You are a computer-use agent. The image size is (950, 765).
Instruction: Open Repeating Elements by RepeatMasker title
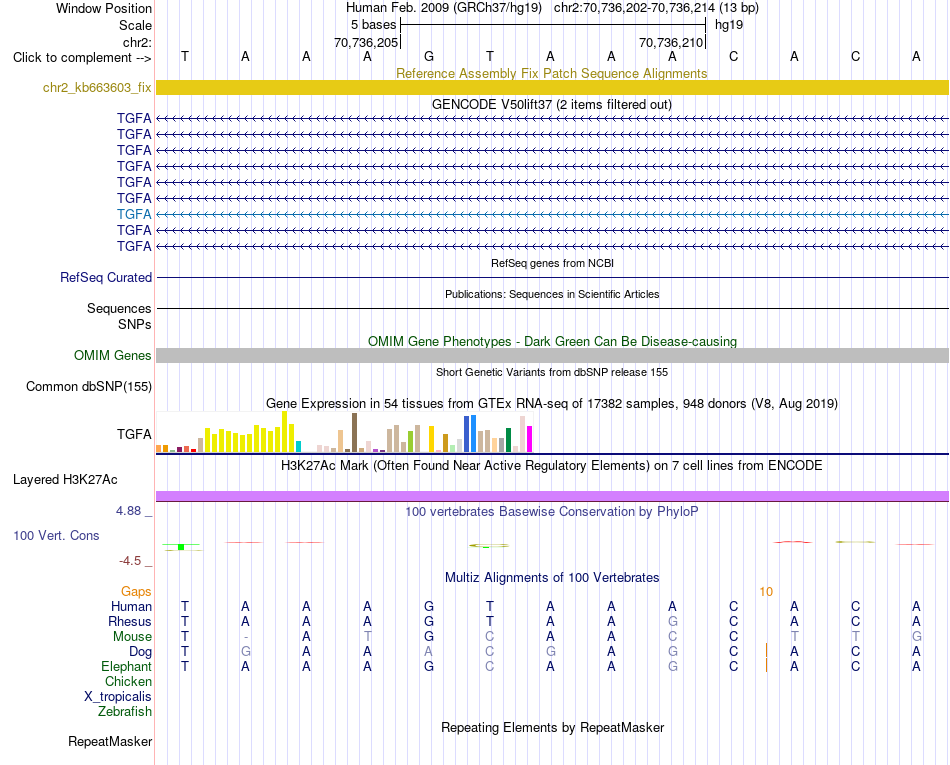(x=552, y=727)
